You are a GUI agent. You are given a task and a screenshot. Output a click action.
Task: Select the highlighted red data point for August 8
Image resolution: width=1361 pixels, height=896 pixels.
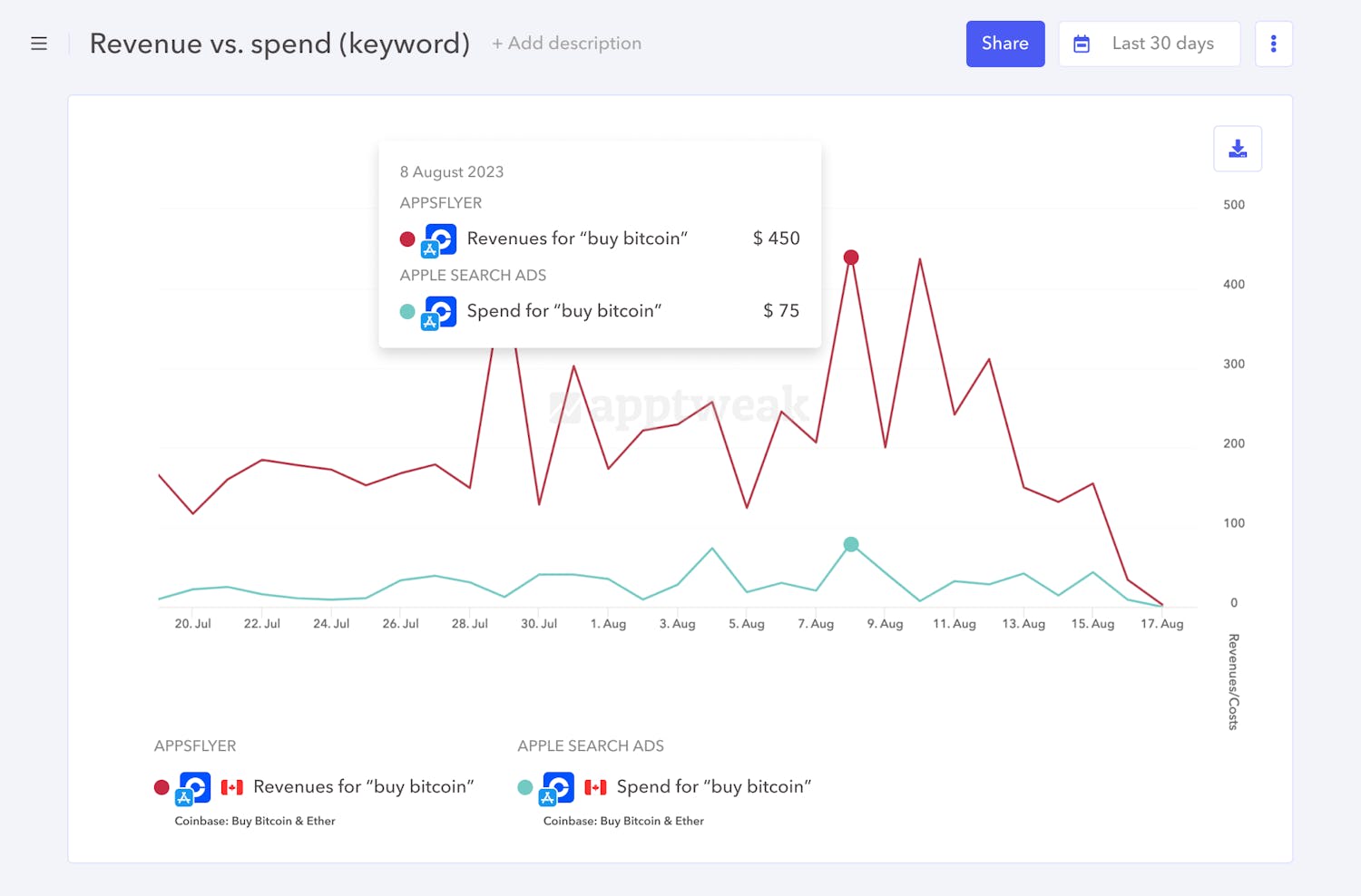[850, 257]
